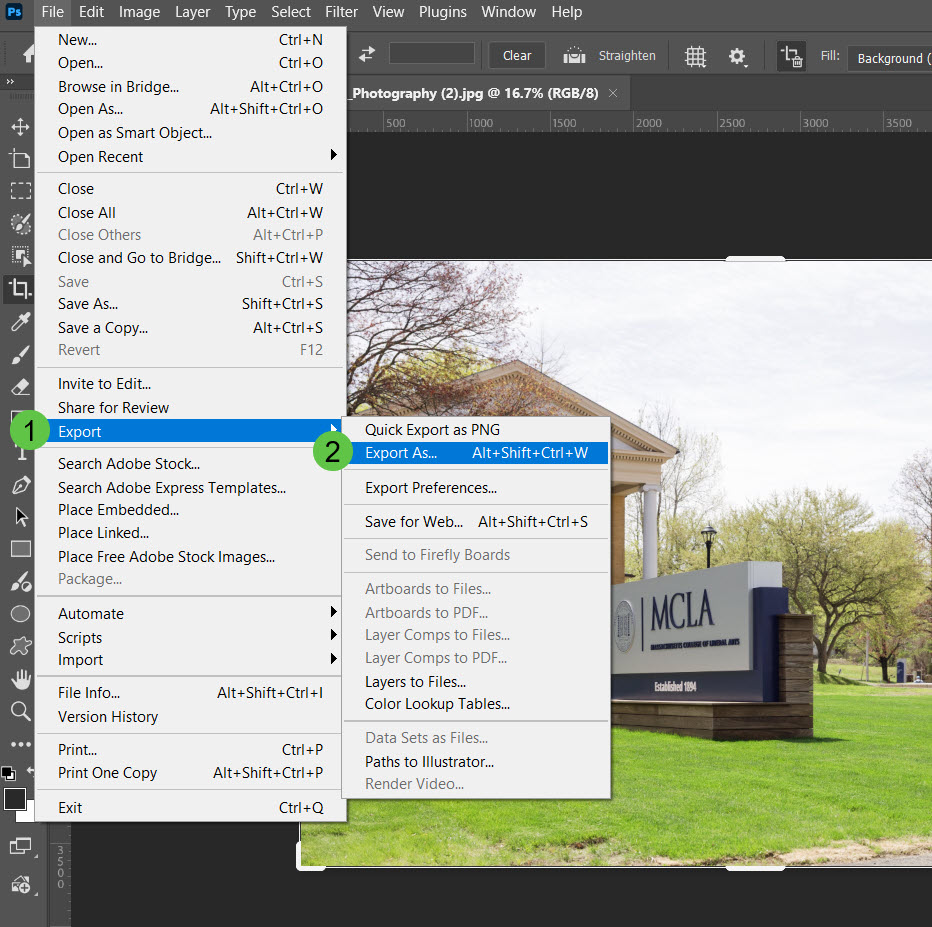Swap crop width and height arrows
932x927 pixels.
367,55
